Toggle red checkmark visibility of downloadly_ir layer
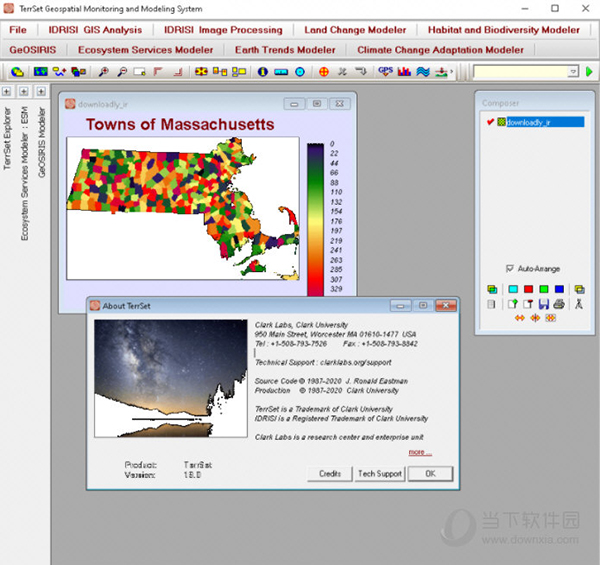 click(x=490, y=122)
